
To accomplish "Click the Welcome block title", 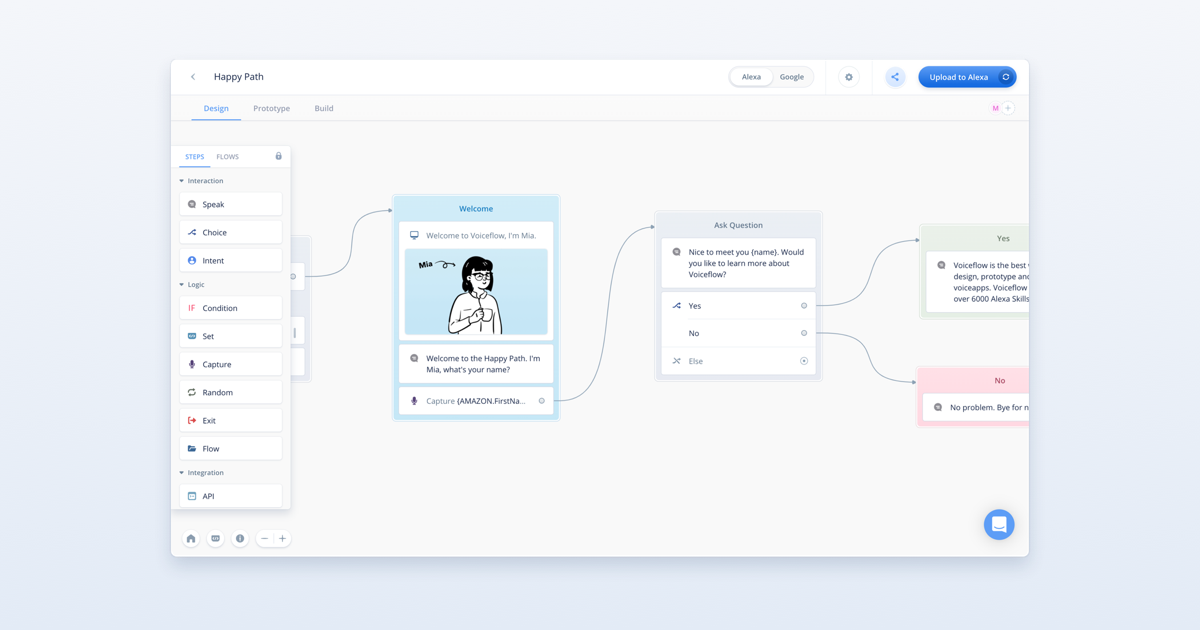I will click(x=476, y=209).
